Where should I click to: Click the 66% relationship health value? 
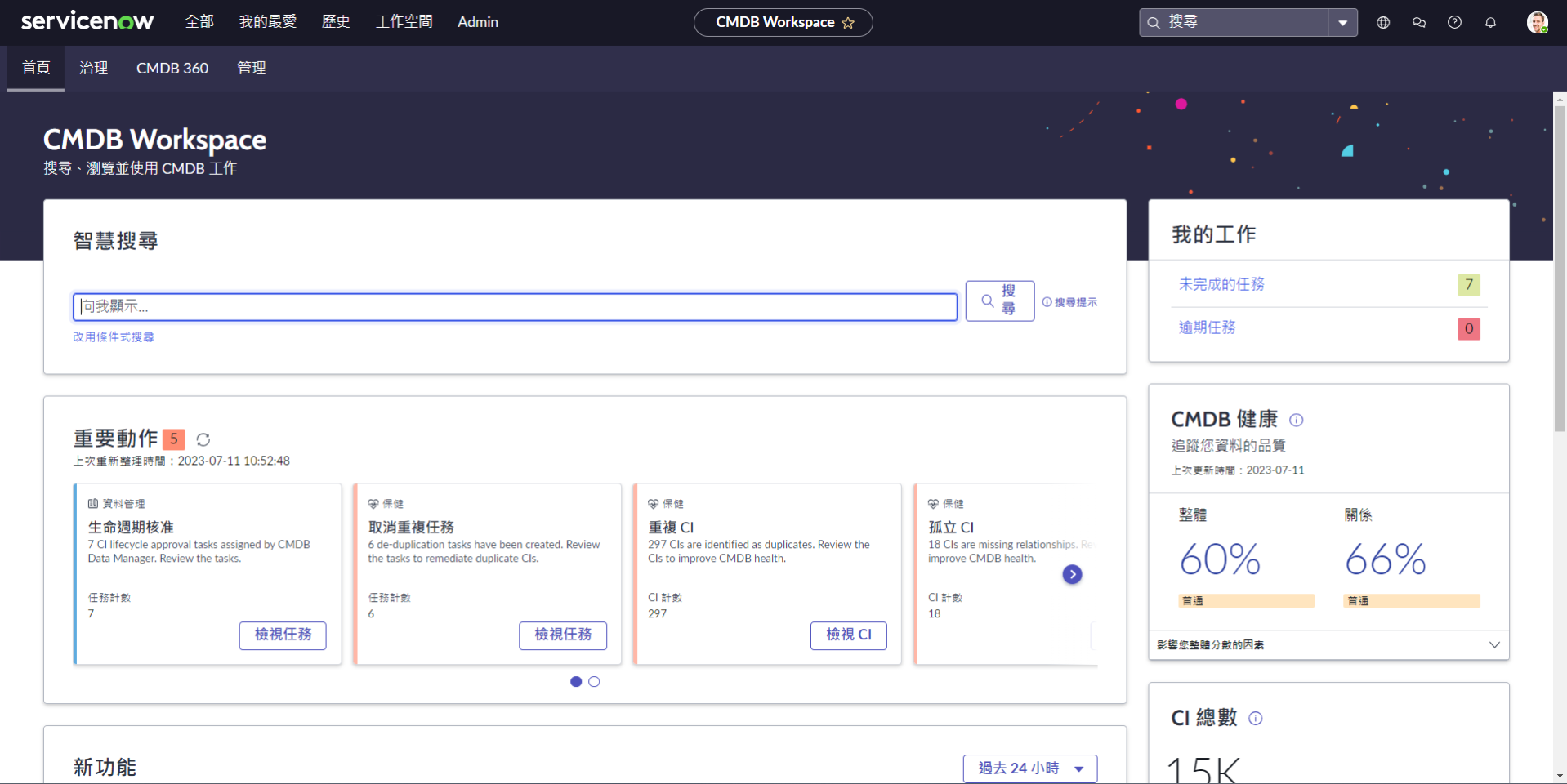[1386, 559]
